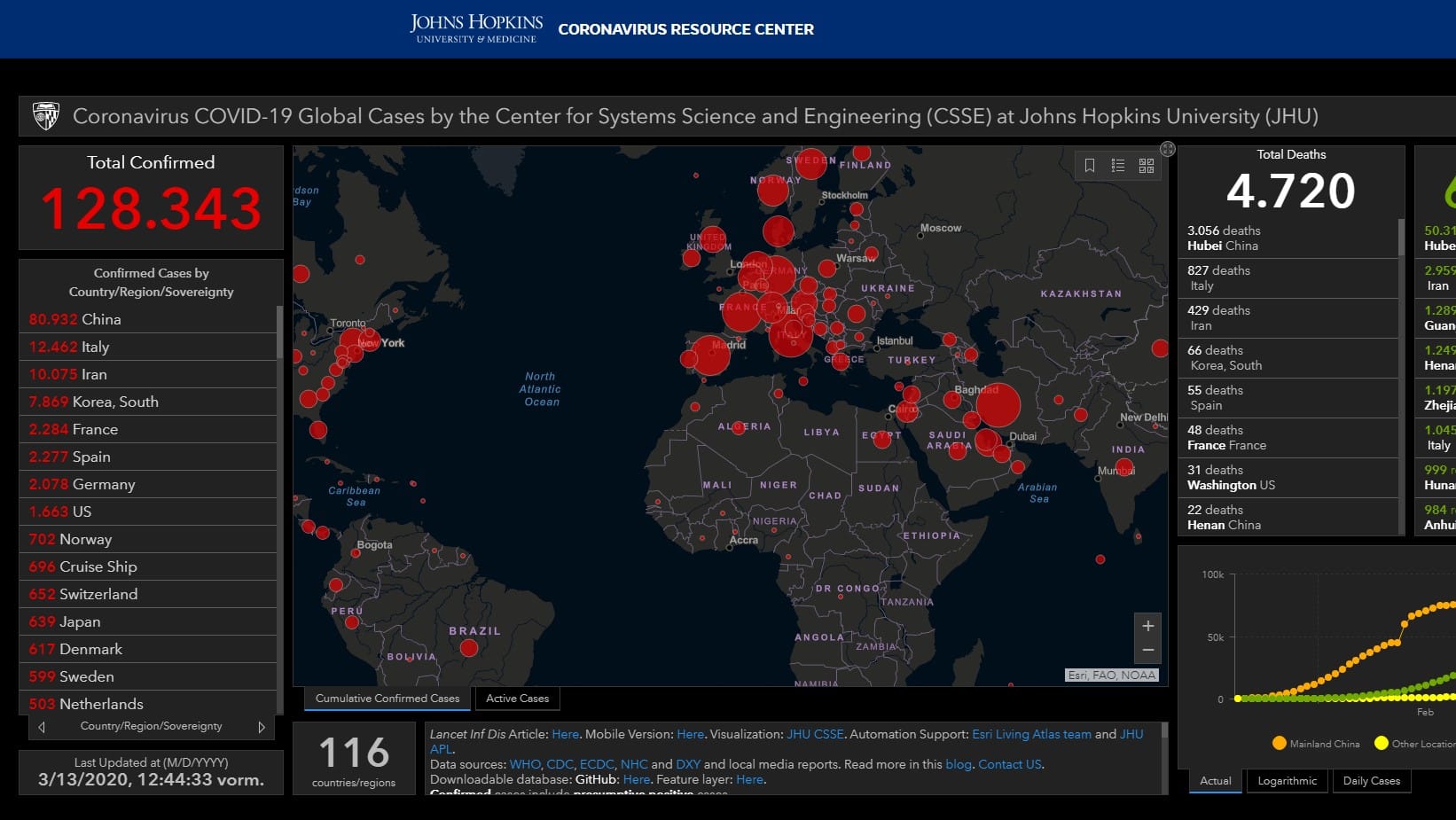Select Netherlands in confirmed cases list

click(x=147, y=704)
